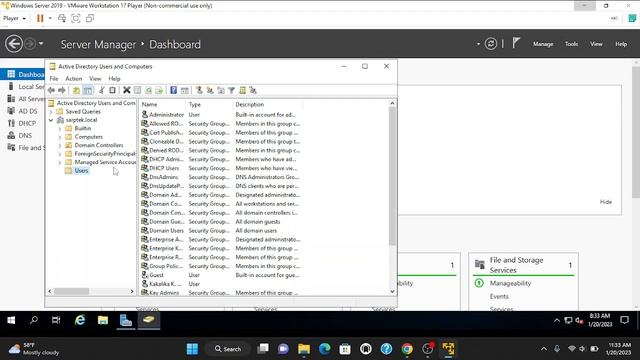Click the Server Manager notifications flag
Viewport: 640px width, 360px height.
click(x=516, y=43)
